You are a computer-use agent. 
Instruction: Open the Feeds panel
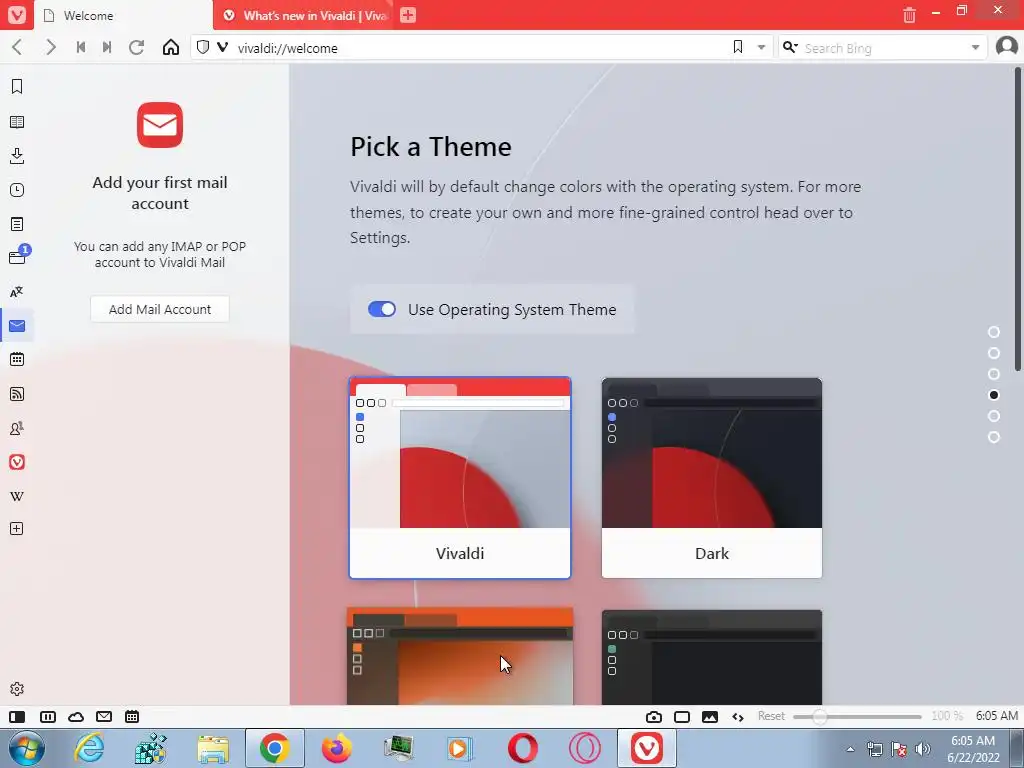pyautogui.click(x=17, y=394)
